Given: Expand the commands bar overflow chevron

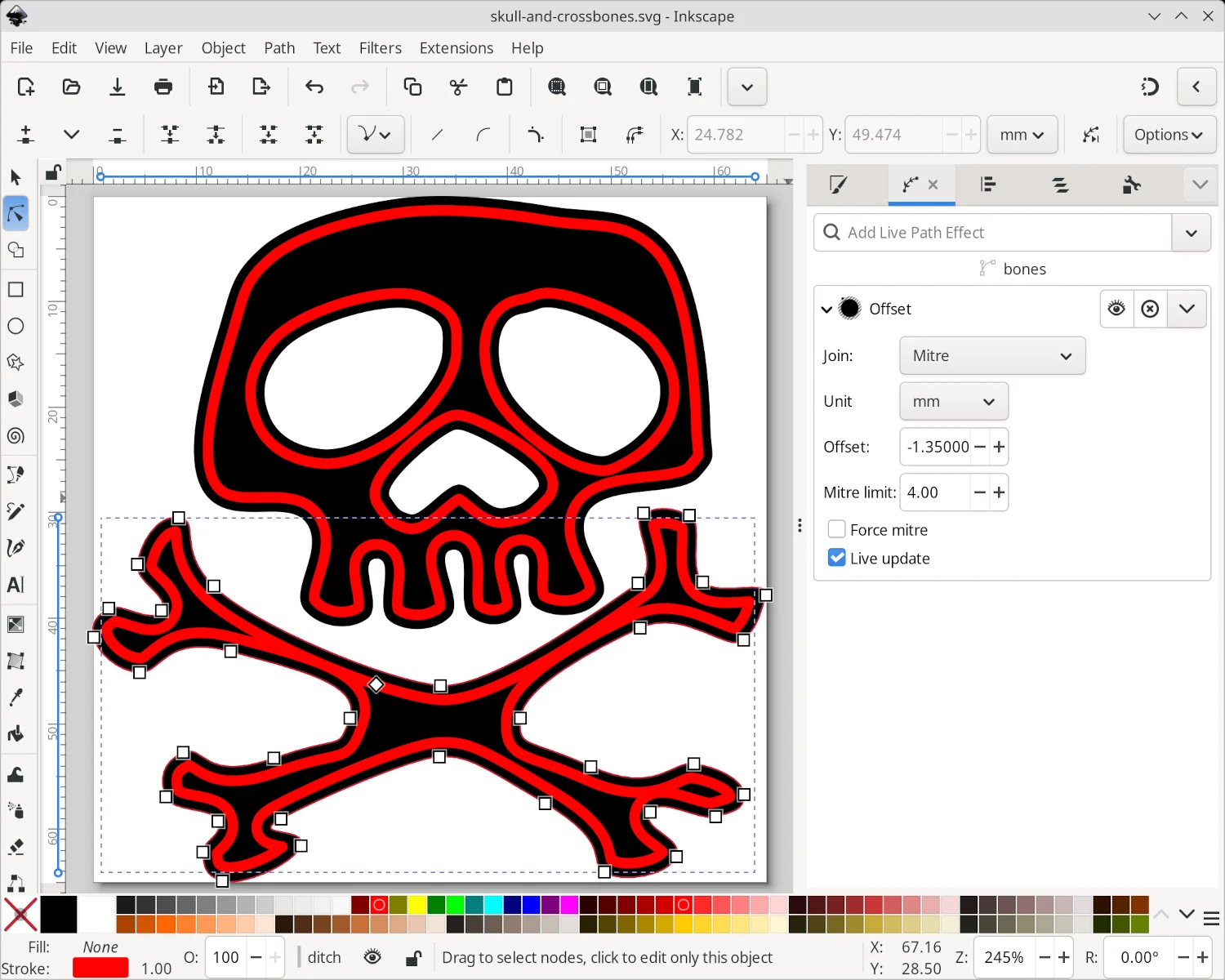Looking at the screenshot, I should [746, 87].
